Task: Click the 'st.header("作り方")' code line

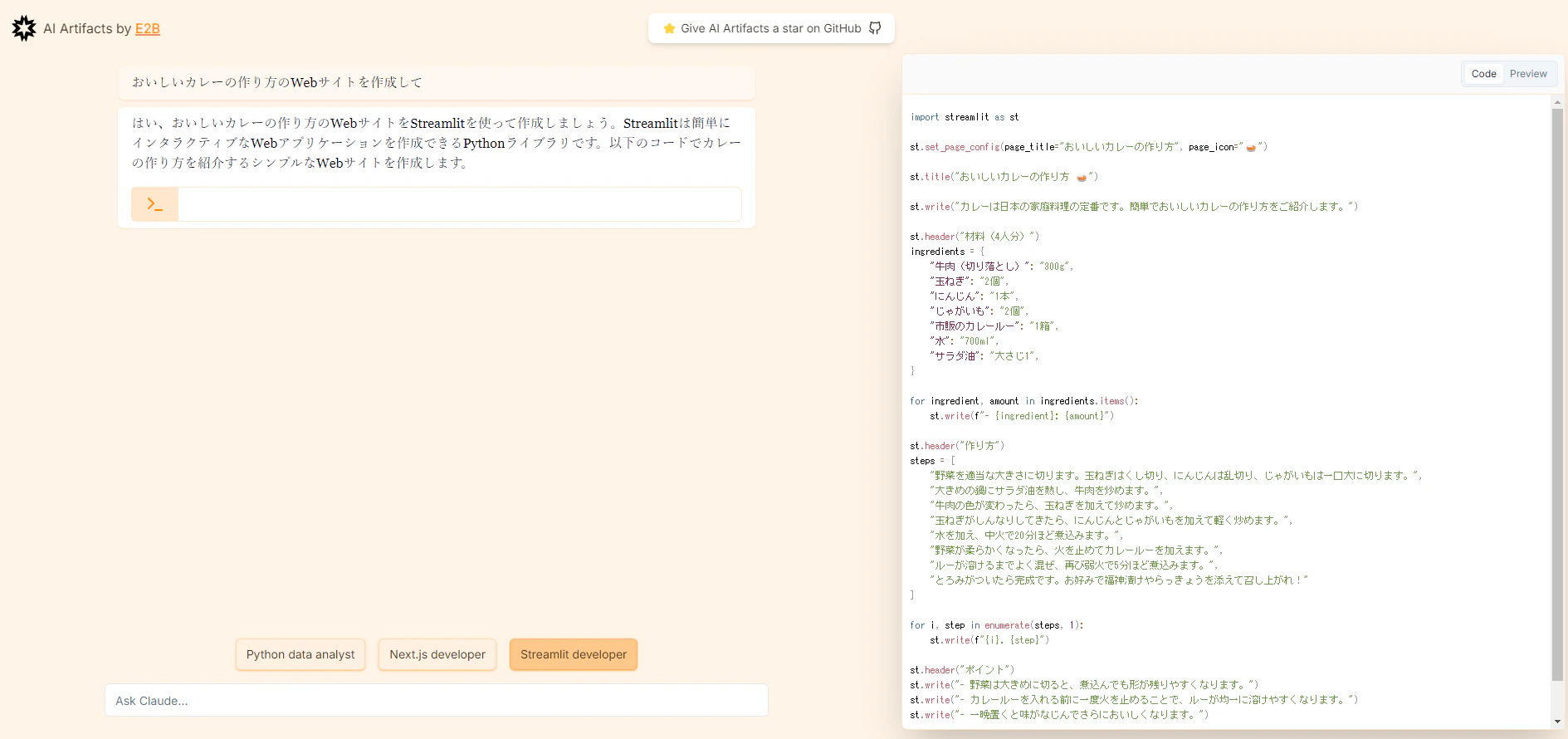Action: coord(957,446)
